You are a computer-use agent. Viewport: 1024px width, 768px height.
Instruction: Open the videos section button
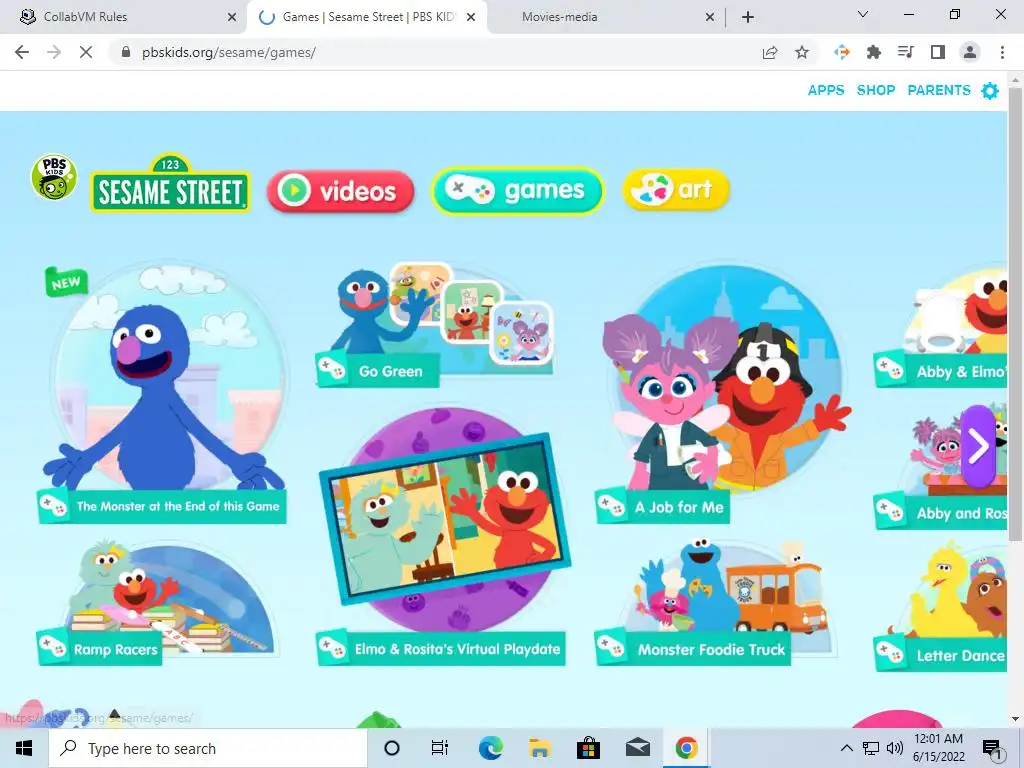click(x=340, y=191)
